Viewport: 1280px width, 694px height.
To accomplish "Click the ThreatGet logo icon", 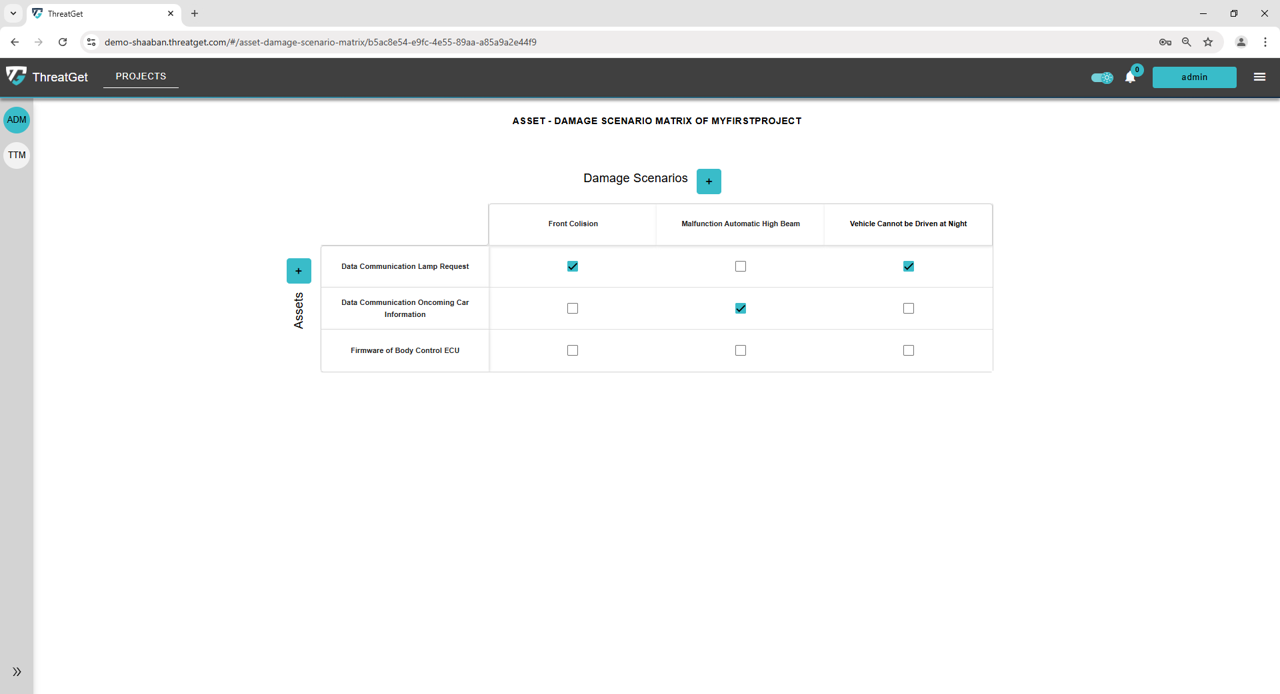I will 16,77.
